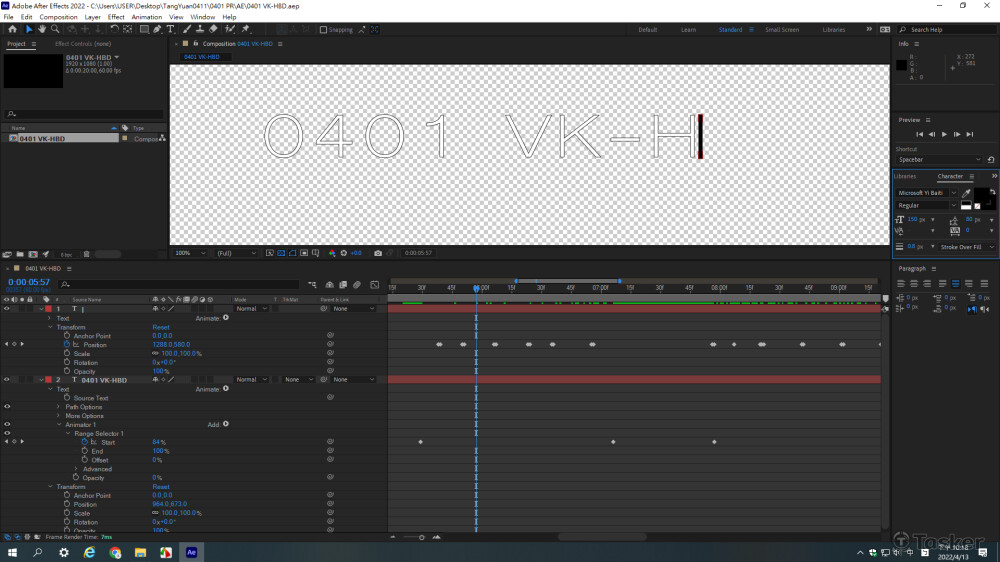Pick a color with the Character eyedropper
The height and width of the screenshot is (562, 1000).
click(x=967, y=193)
